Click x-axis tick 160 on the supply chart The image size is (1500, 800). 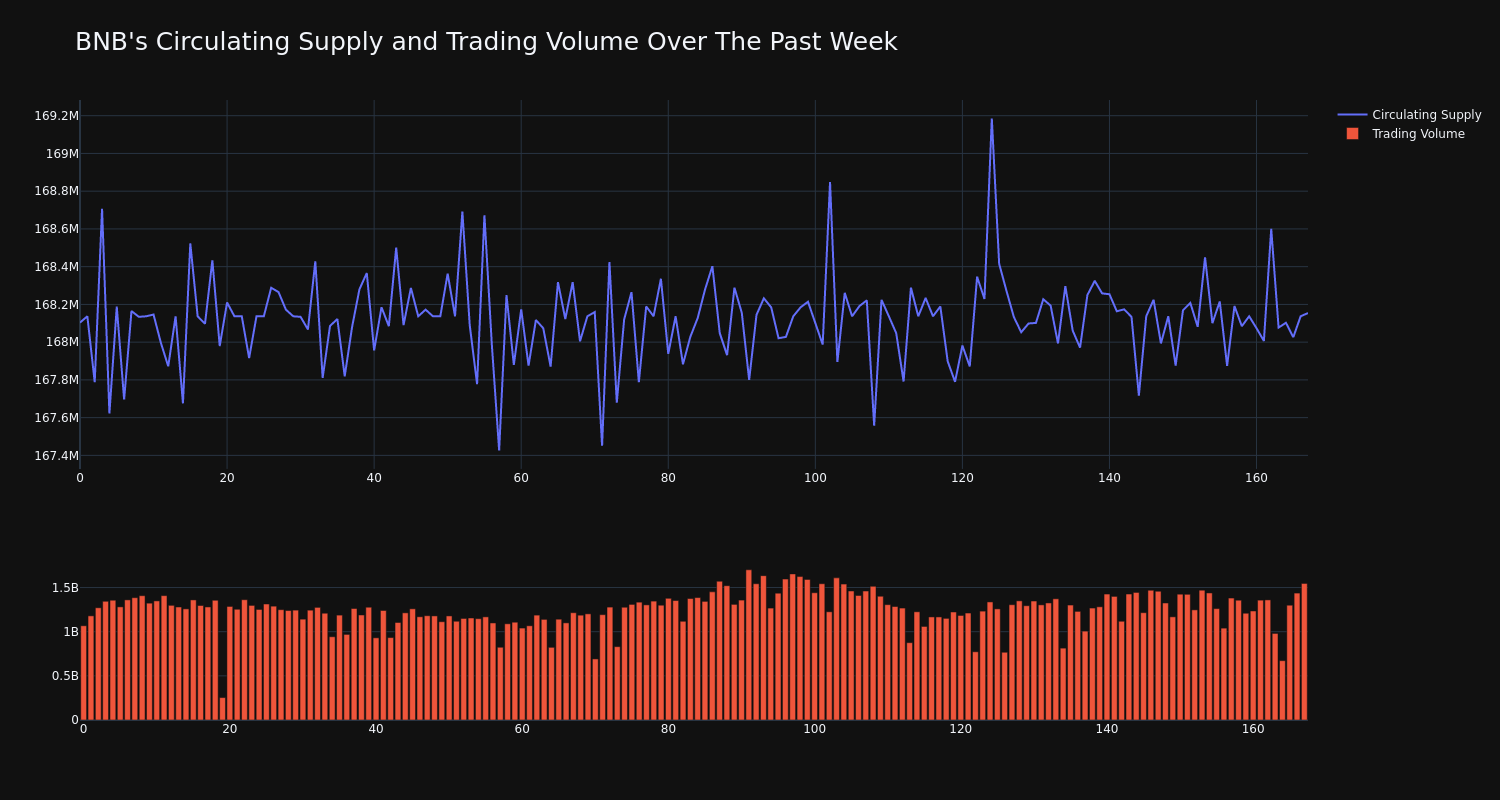tap(1256, 478)
